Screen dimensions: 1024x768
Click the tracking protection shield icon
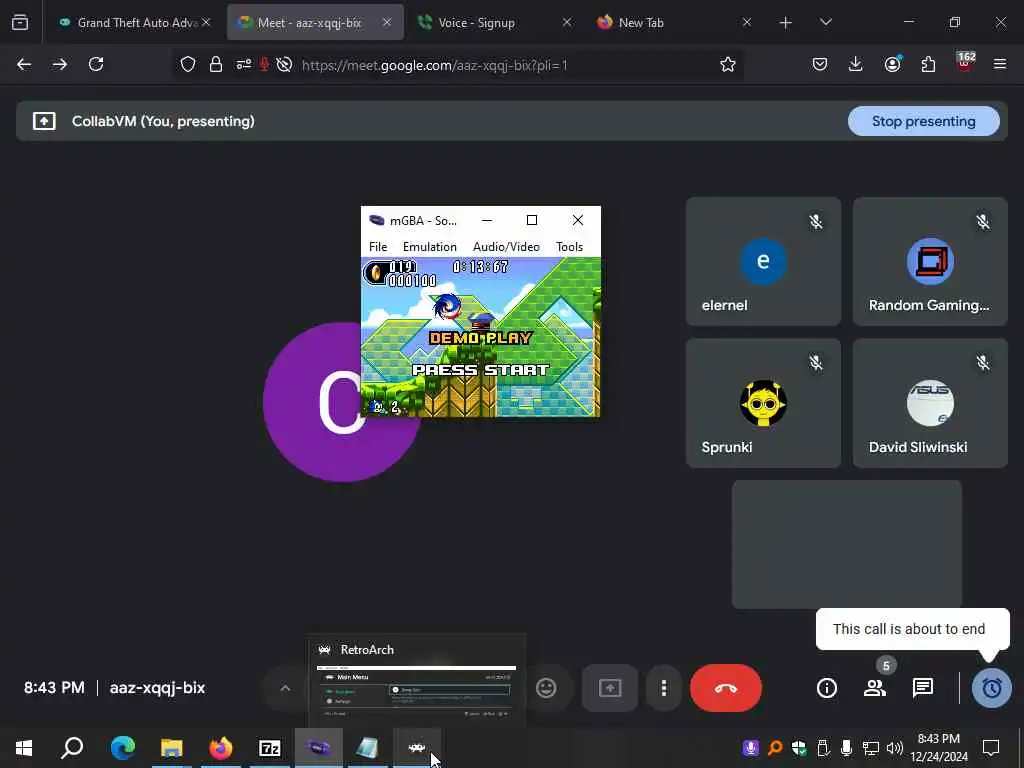[188, 65]
